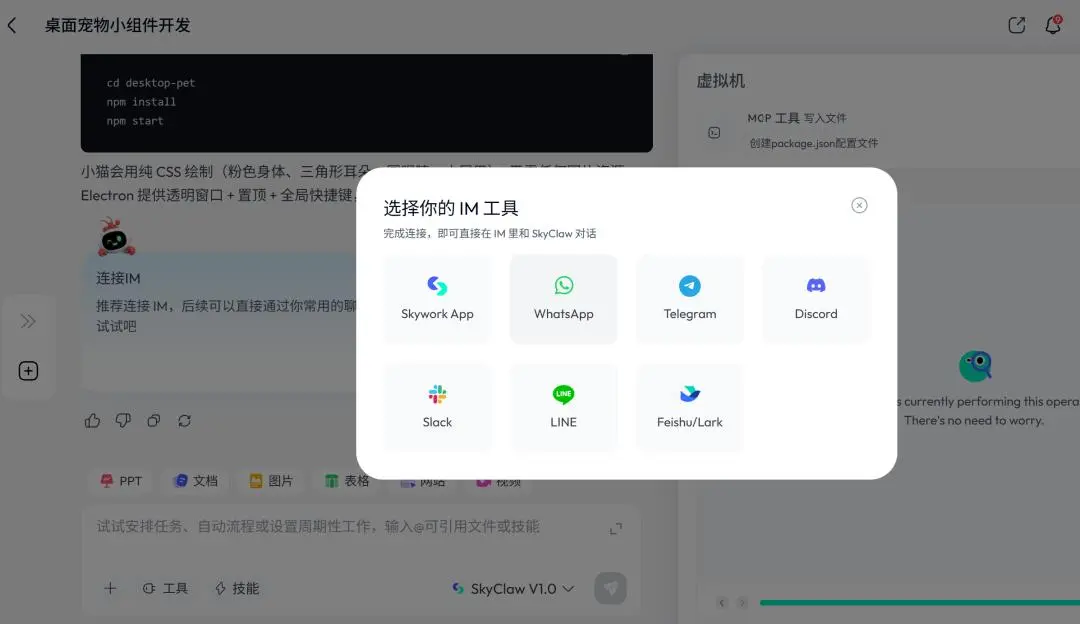Image resolution: width=1080 pixels, height=624 pixels.
Task: Expand the left sidebar with double chevron
Action: 28,321
